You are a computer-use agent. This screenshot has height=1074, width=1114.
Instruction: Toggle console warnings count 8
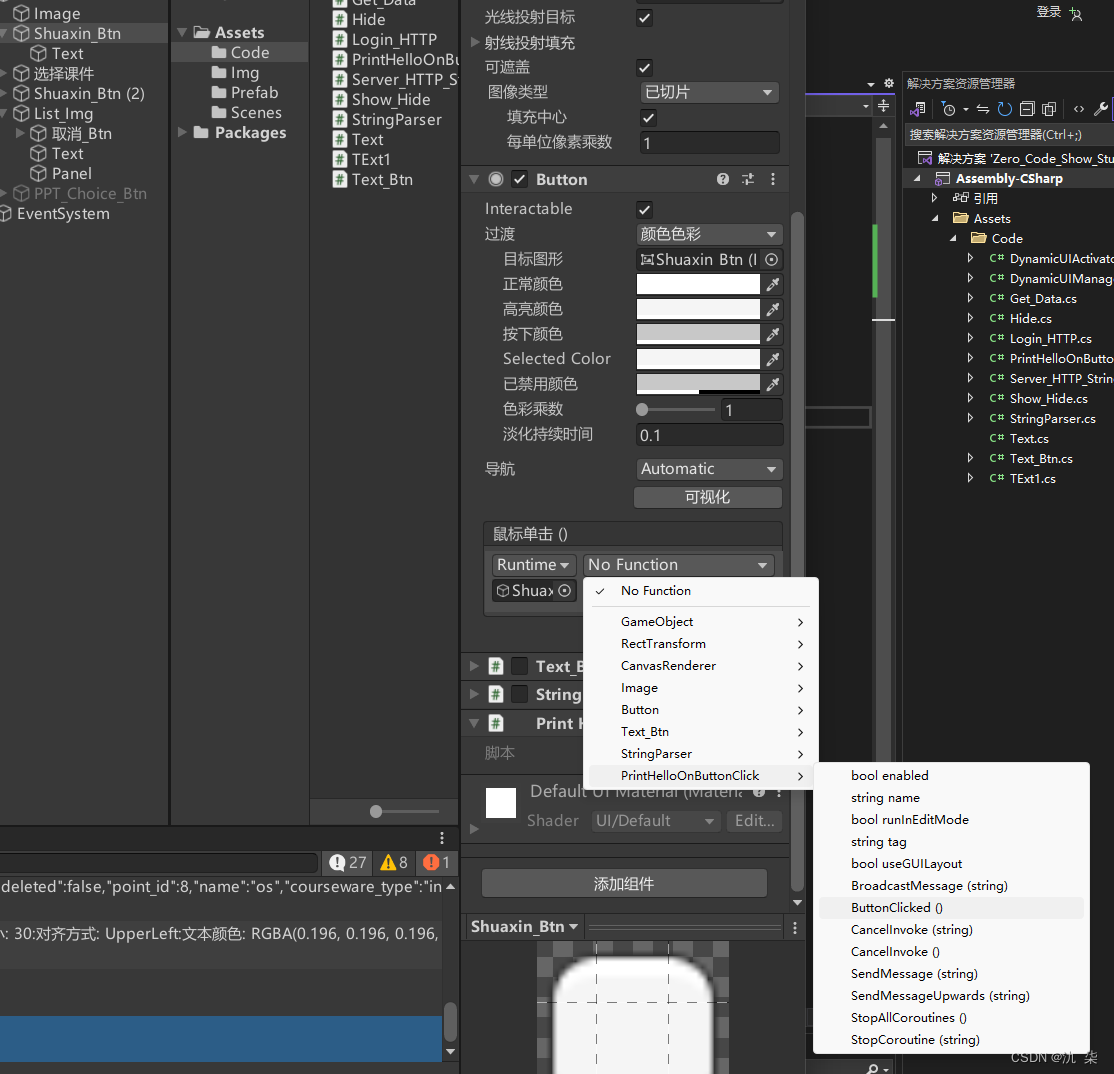(394, 862)
